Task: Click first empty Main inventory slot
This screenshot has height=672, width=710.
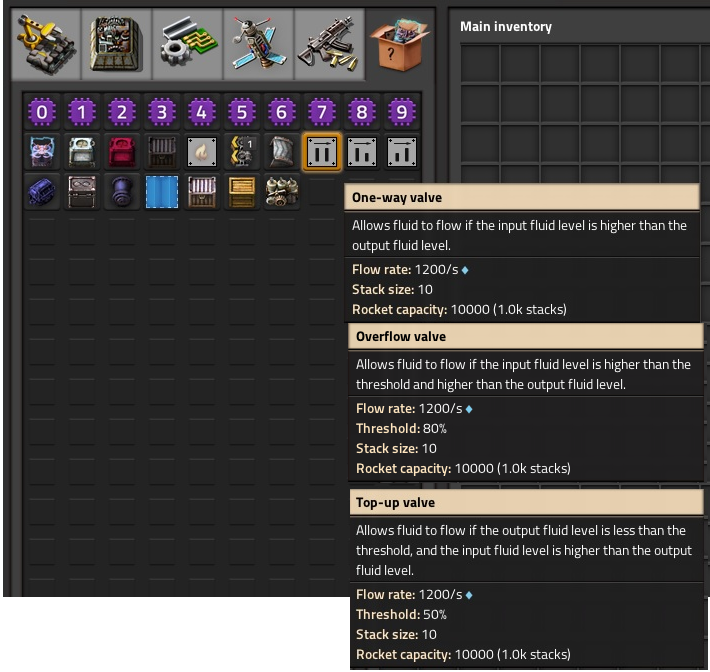Action: click(480, 63)
